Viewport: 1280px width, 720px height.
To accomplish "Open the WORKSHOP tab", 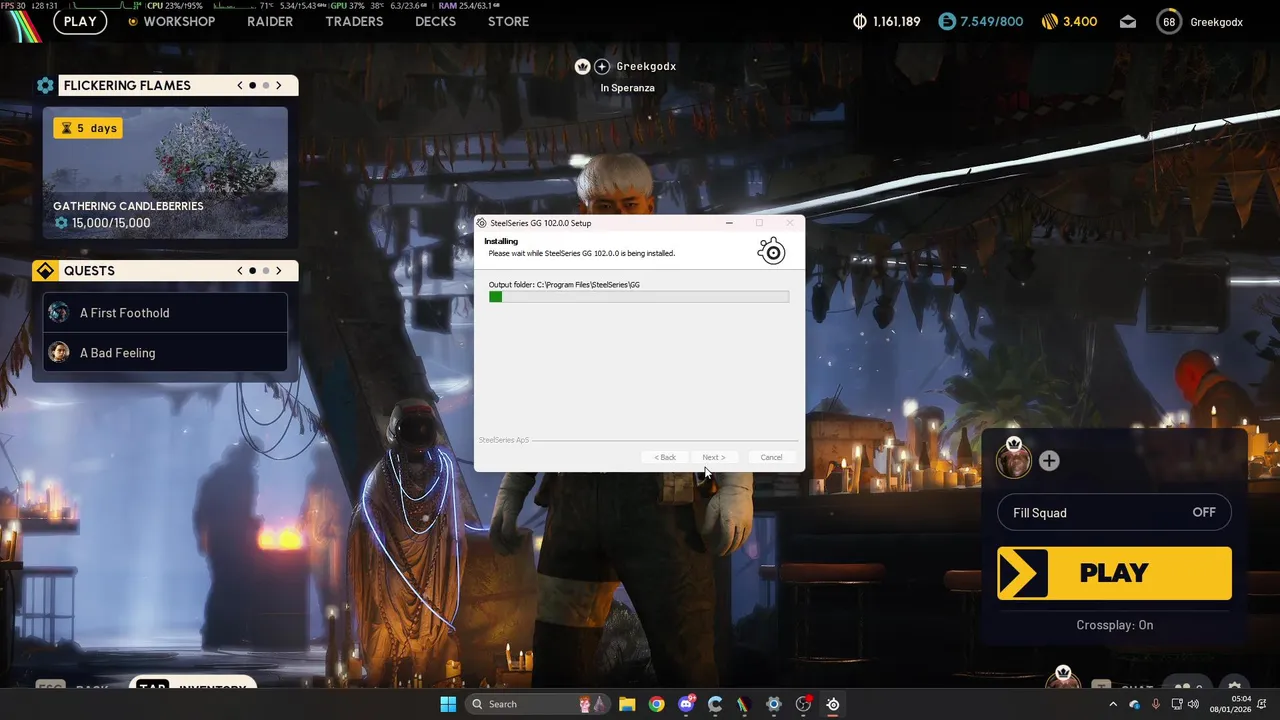I will coord(179,21).
